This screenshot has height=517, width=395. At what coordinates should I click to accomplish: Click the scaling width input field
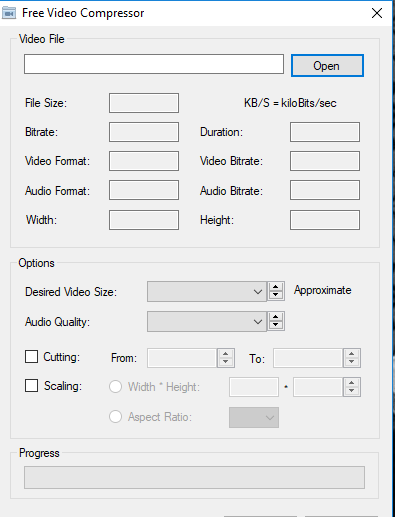[x=254, y=387]
